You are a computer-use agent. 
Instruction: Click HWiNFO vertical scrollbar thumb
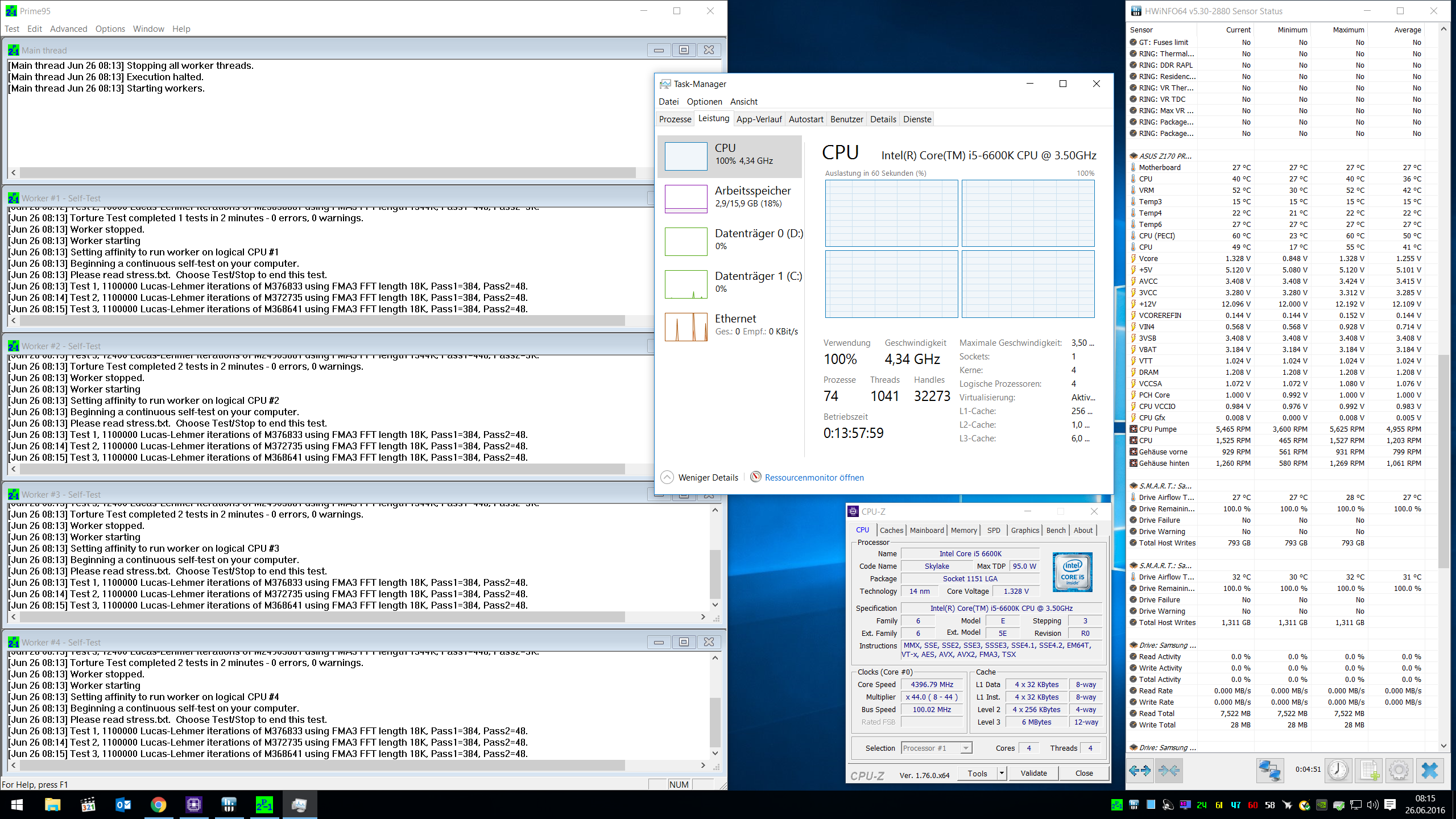[1443, 461]
